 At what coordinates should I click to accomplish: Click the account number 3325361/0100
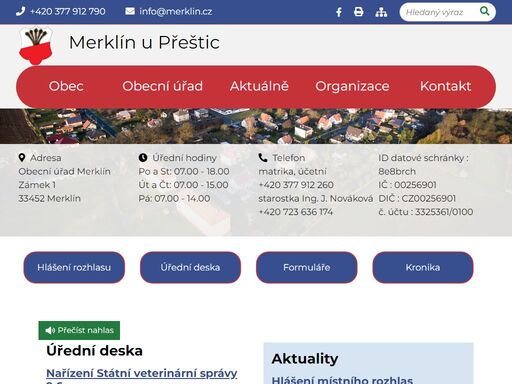point(444,212)
